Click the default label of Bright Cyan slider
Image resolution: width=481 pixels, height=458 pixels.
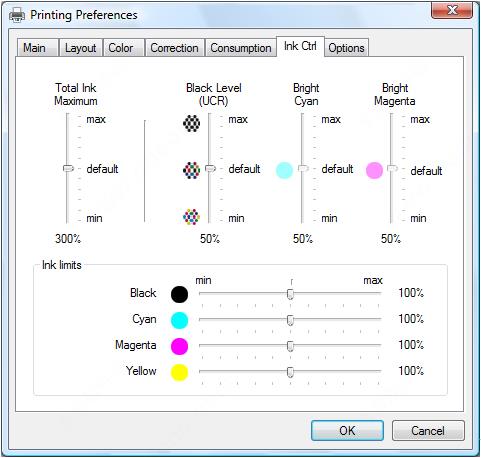click(337, 169)
